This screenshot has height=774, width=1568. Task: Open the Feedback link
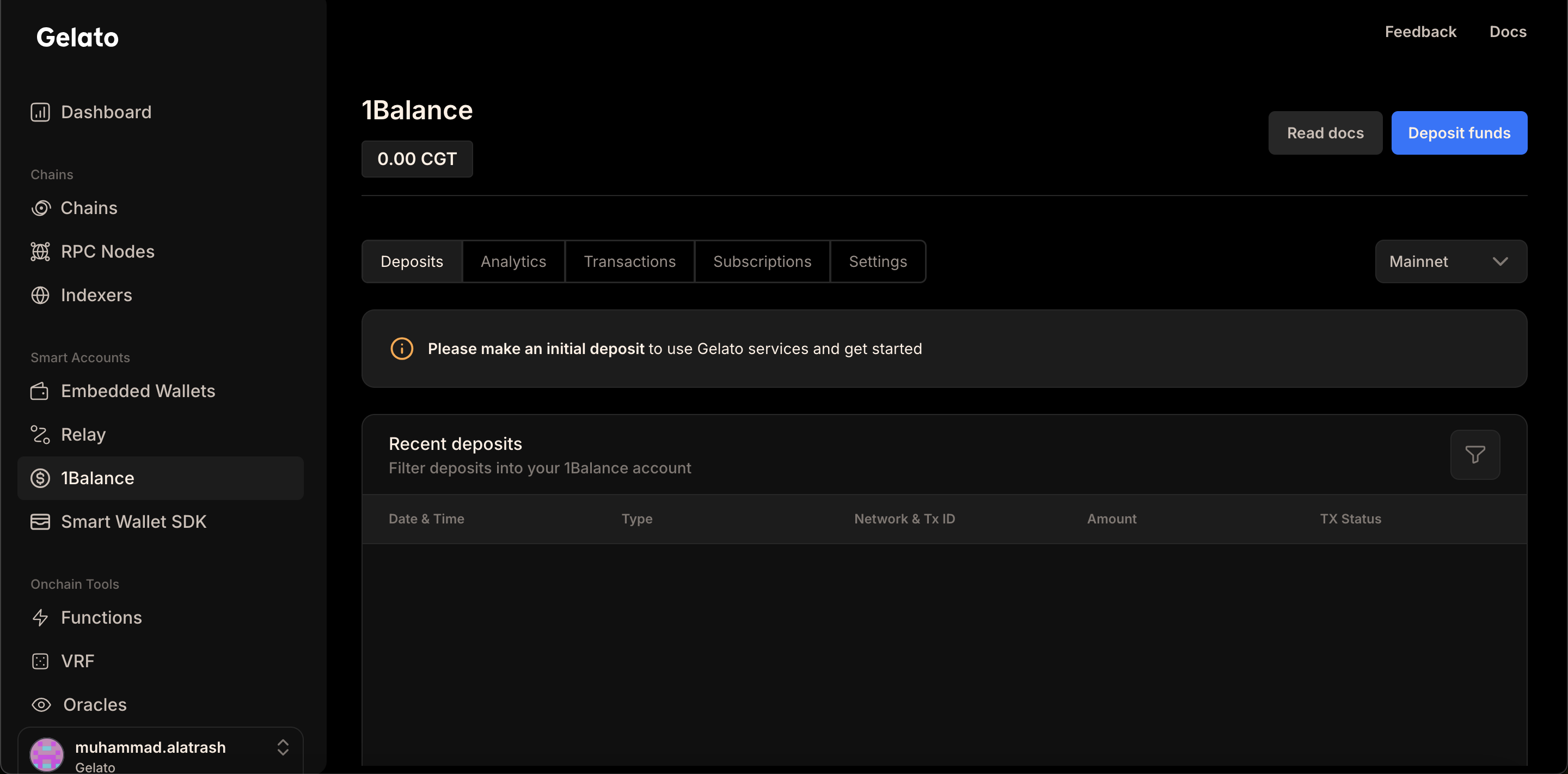pos(1420,32)
